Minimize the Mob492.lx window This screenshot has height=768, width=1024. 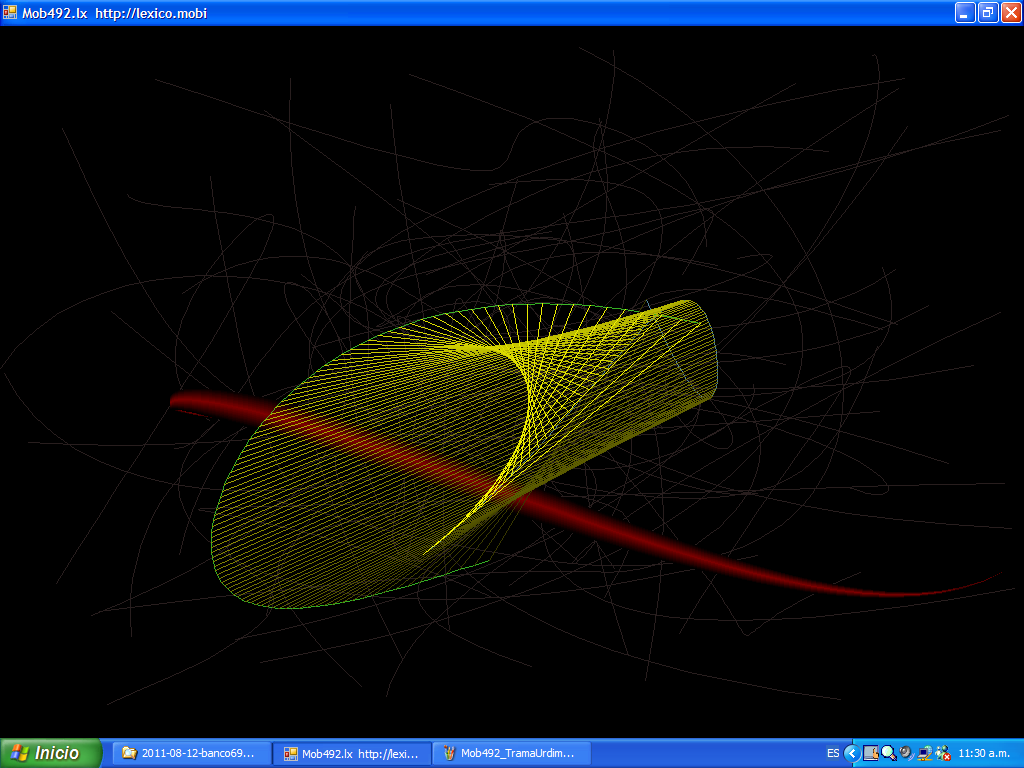(x=965, y=12)
